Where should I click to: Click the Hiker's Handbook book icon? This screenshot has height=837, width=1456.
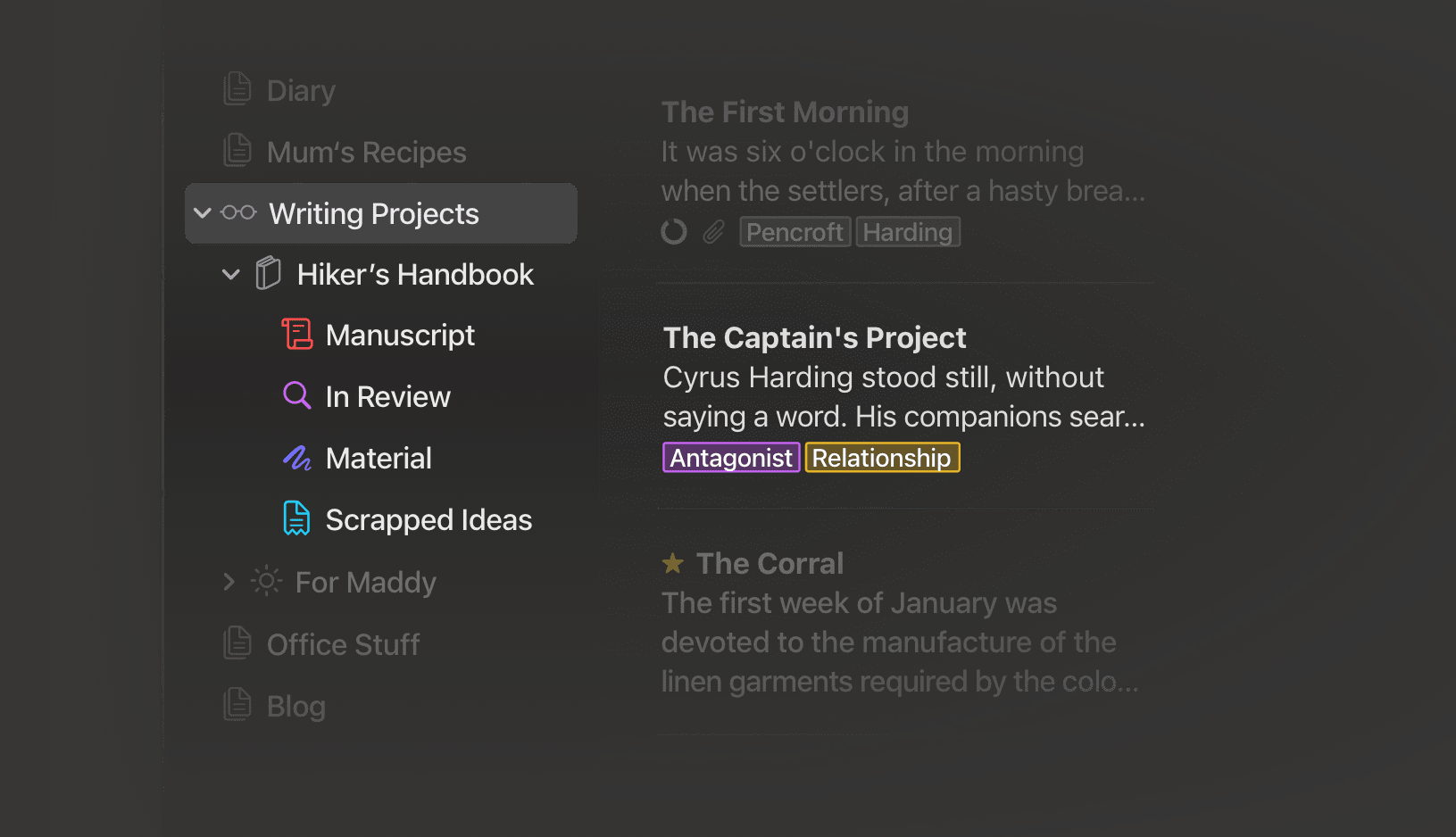[x=268, y=273]
